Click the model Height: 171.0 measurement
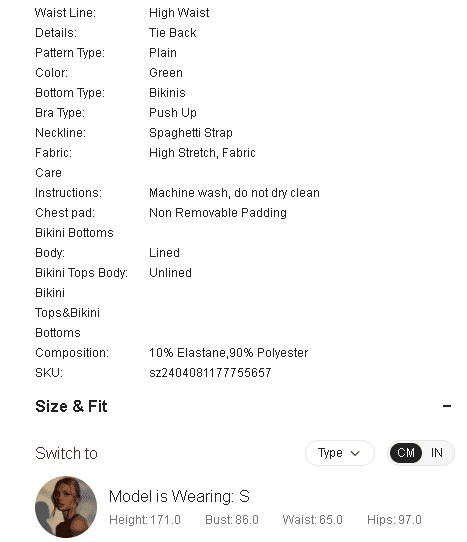This screenshot has width=467, height=542. click(145, 520)
